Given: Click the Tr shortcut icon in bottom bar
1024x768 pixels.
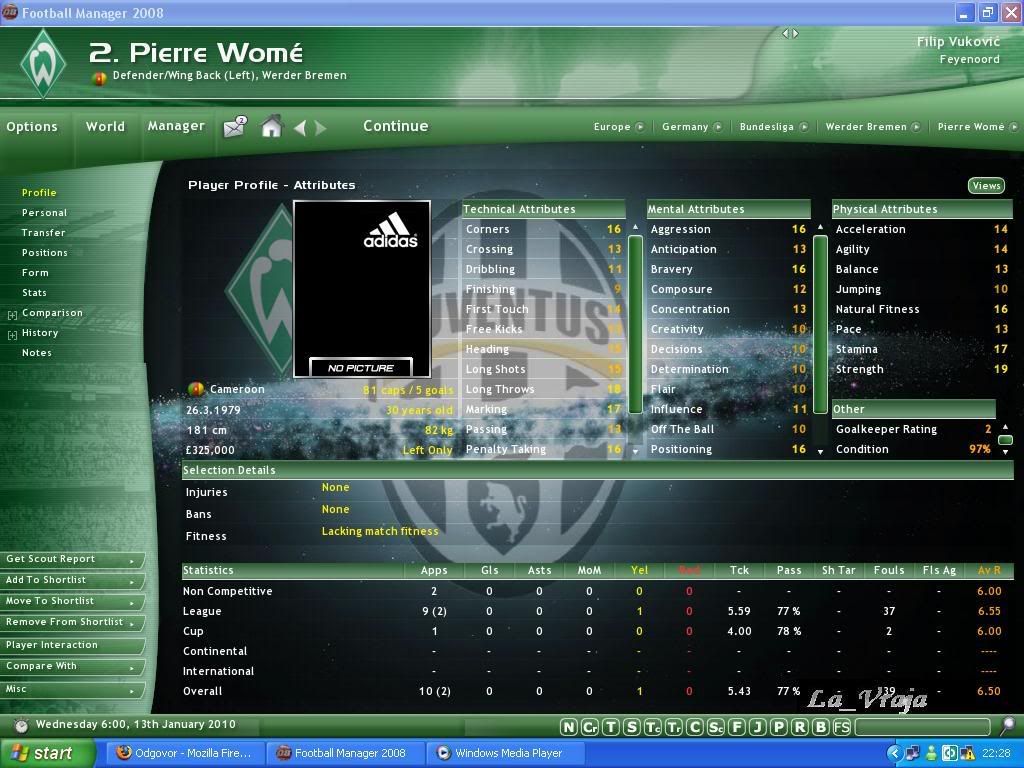Looking at the screenshot, I should click(x=673, y=727).
